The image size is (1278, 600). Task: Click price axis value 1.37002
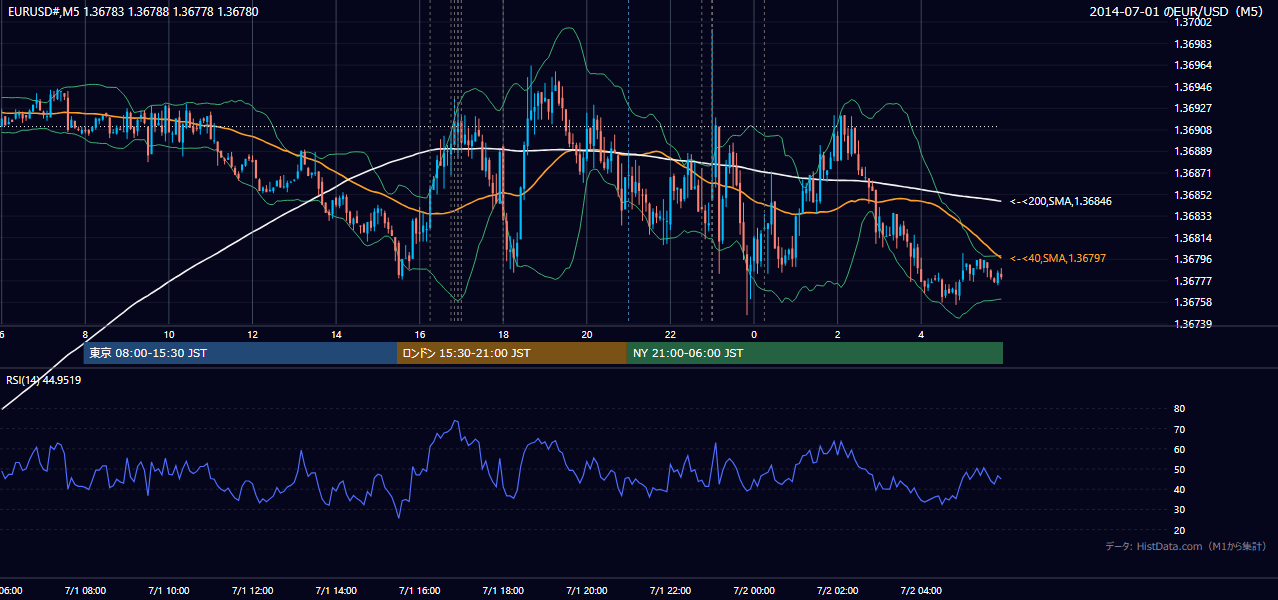click(x=1193, y=23)
